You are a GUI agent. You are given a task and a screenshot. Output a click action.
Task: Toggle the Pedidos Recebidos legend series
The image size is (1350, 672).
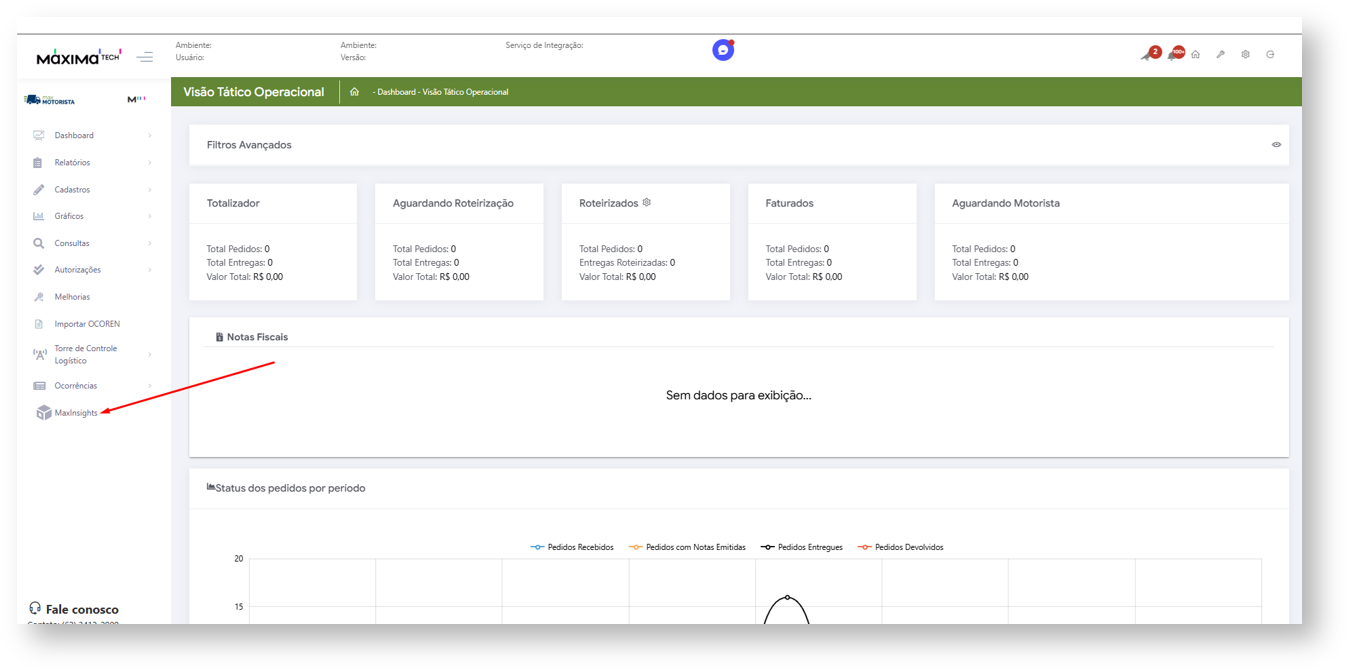572,547
